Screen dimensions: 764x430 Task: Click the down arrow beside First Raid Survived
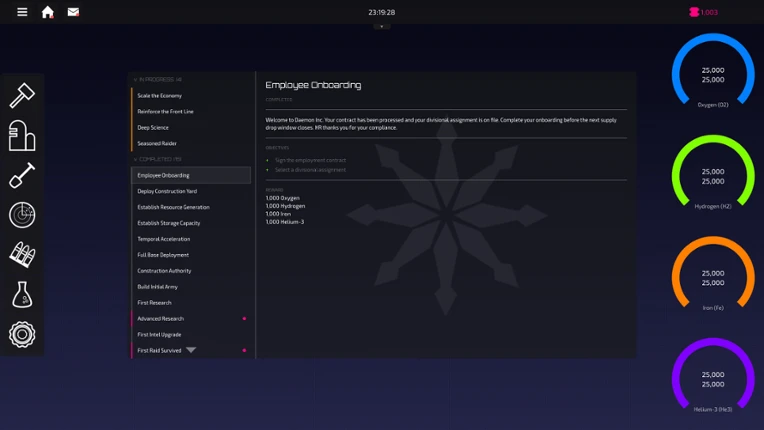[x=191, y=350]
